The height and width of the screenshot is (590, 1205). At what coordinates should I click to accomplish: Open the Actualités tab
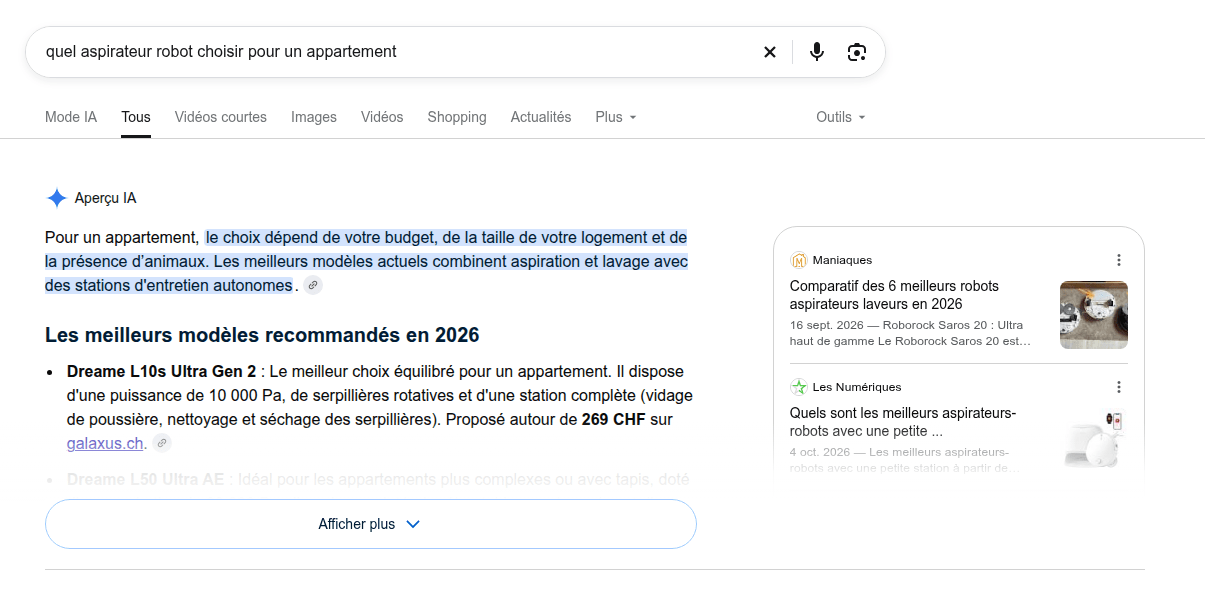541,117
